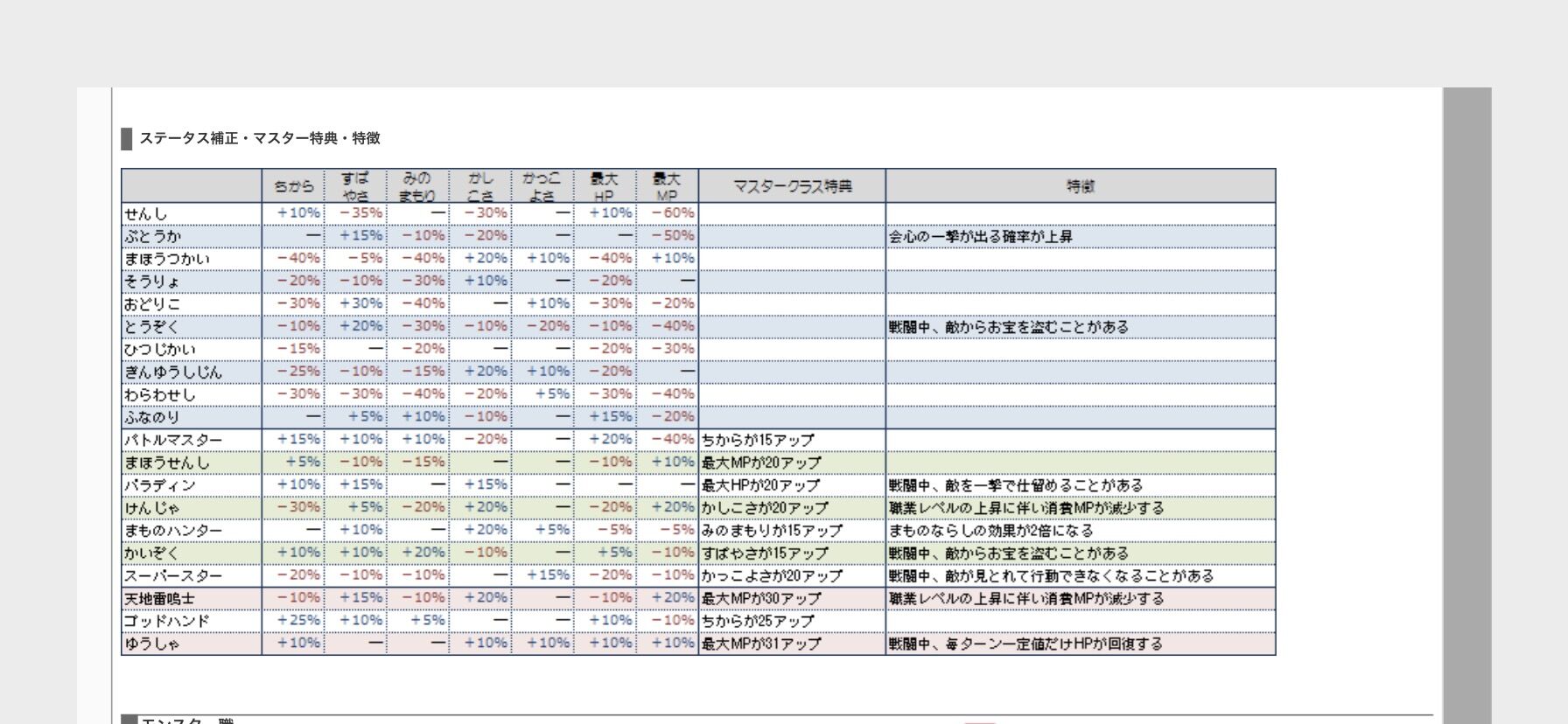Click the マスタークラス特典 column header
This screenshot has height=724, width=1568.
click(792, 186)
